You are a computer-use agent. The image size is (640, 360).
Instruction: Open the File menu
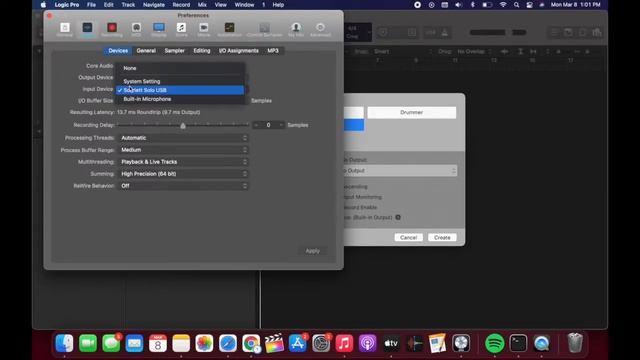coord(91,5)
